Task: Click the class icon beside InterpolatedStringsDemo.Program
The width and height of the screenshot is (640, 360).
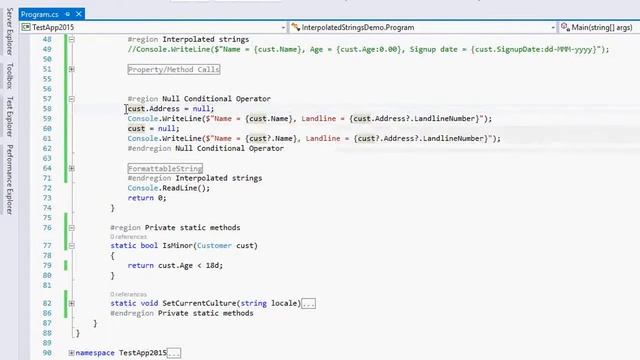Action: click(296, 27)
